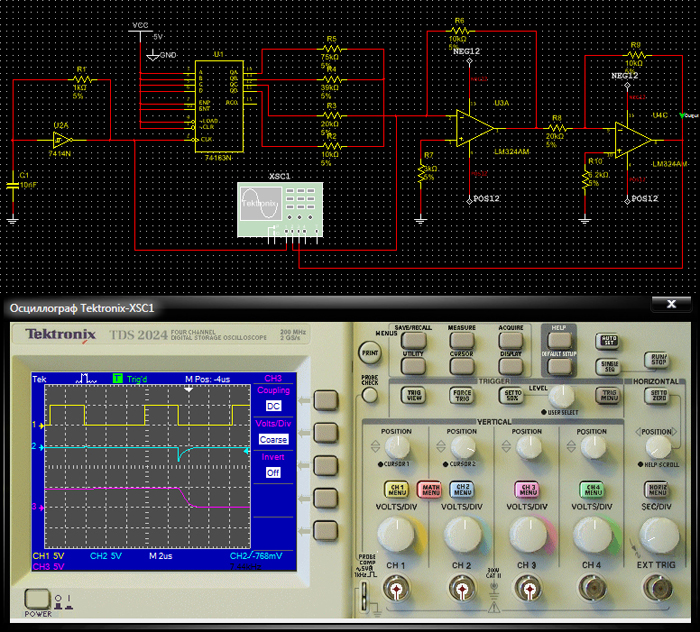Open the TRIG MENU button
The height and width of the screenshot is (632, 700).
[x=609, y=395]
